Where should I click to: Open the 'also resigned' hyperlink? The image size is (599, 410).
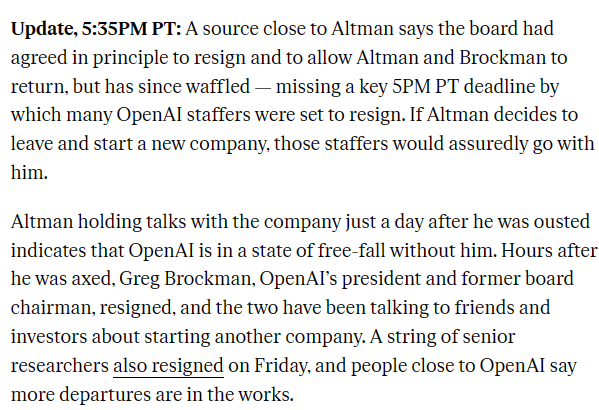tap(168, 366)
